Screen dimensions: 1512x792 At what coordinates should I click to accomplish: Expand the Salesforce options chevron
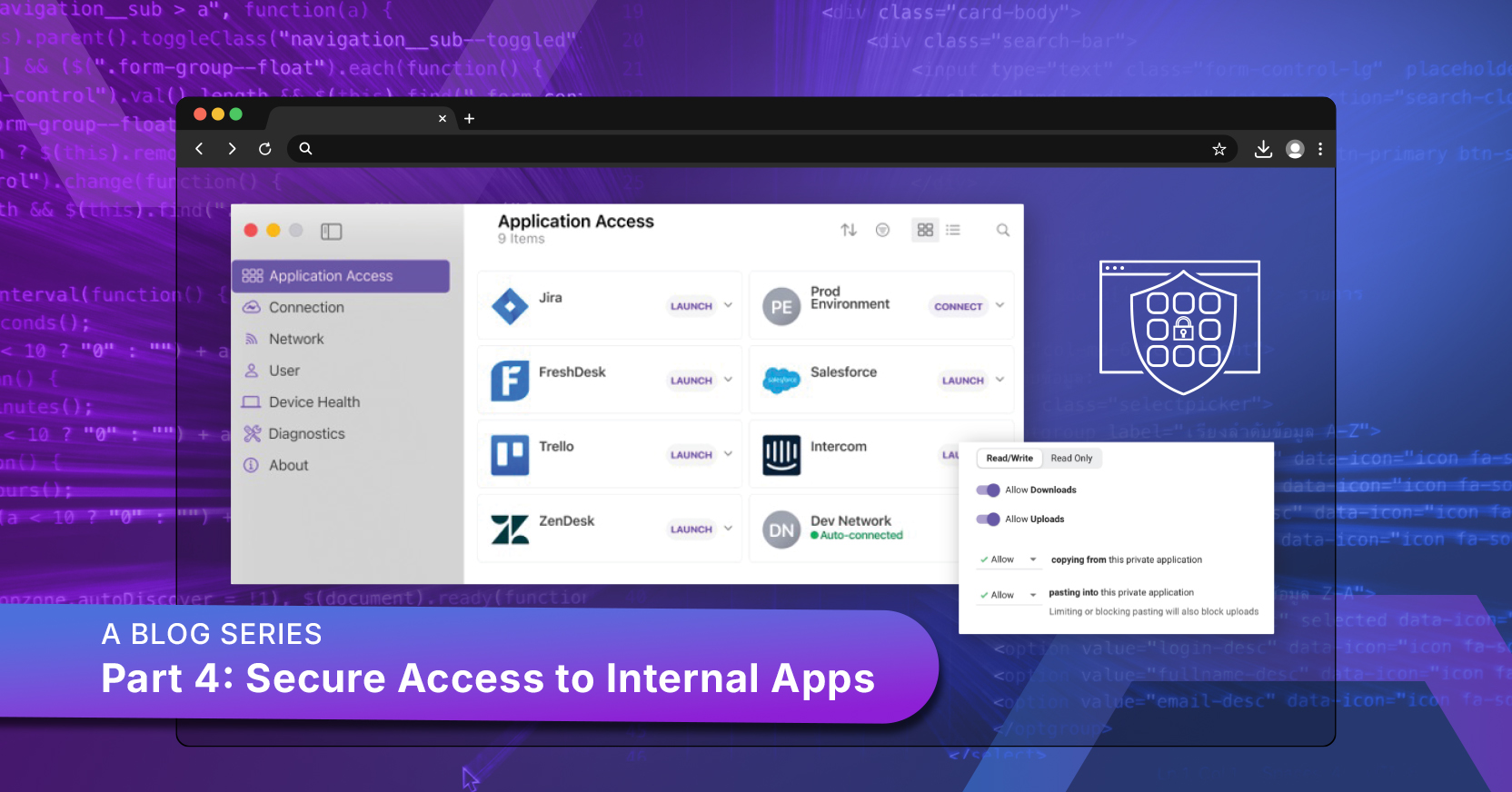(1000, 380)
